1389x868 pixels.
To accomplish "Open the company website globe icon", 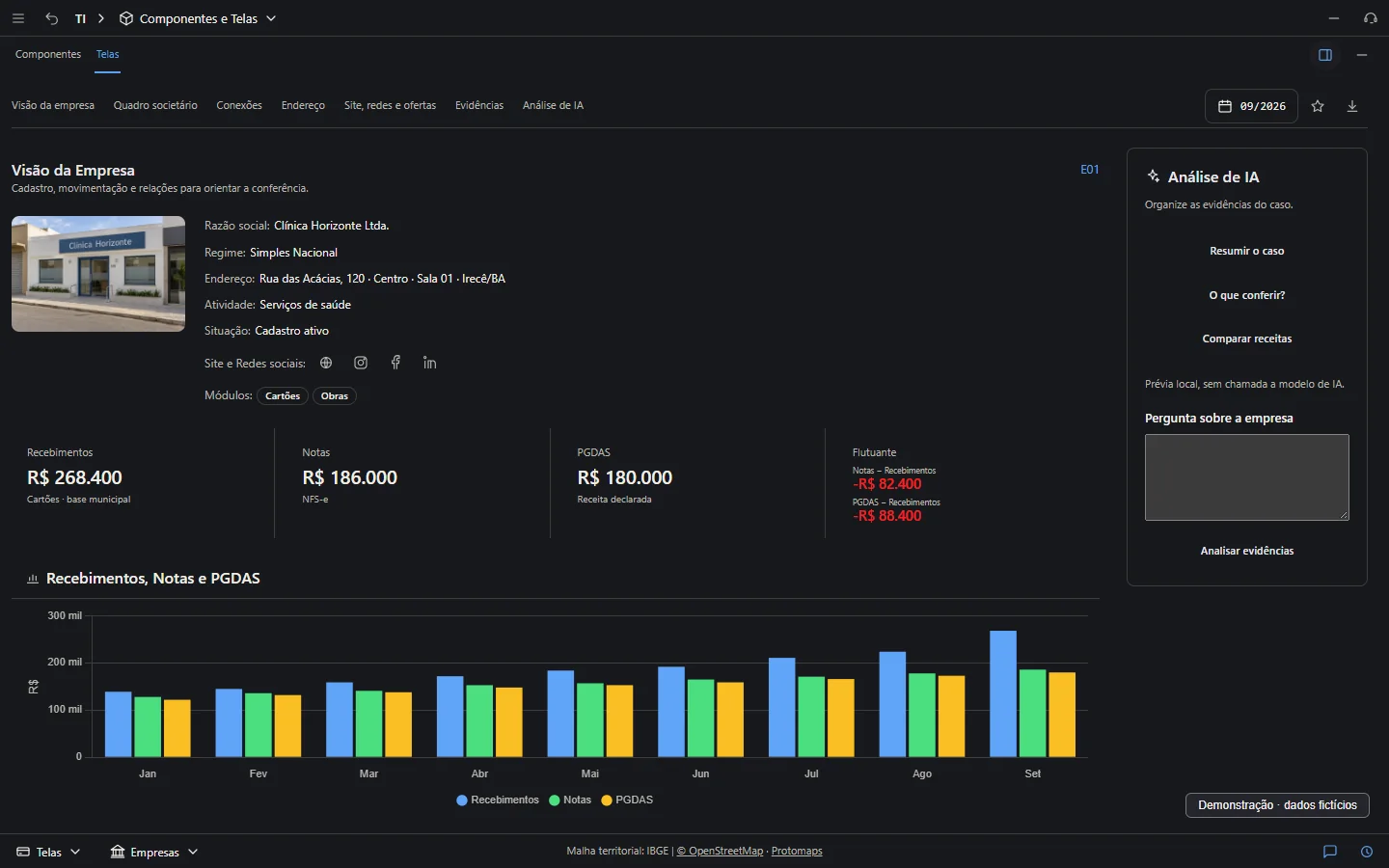I will 326,363.
